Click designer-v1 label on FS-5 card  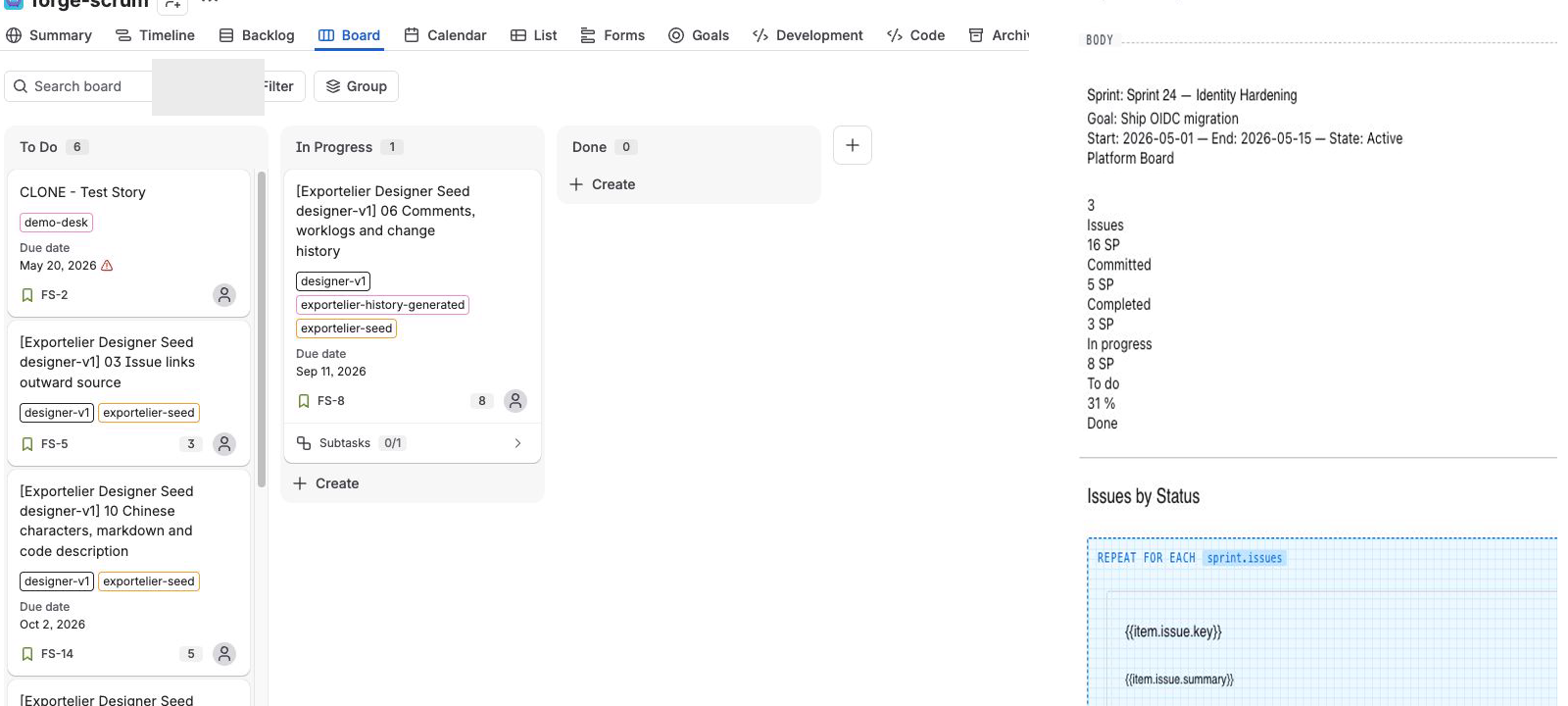click(x=57, y=413)
